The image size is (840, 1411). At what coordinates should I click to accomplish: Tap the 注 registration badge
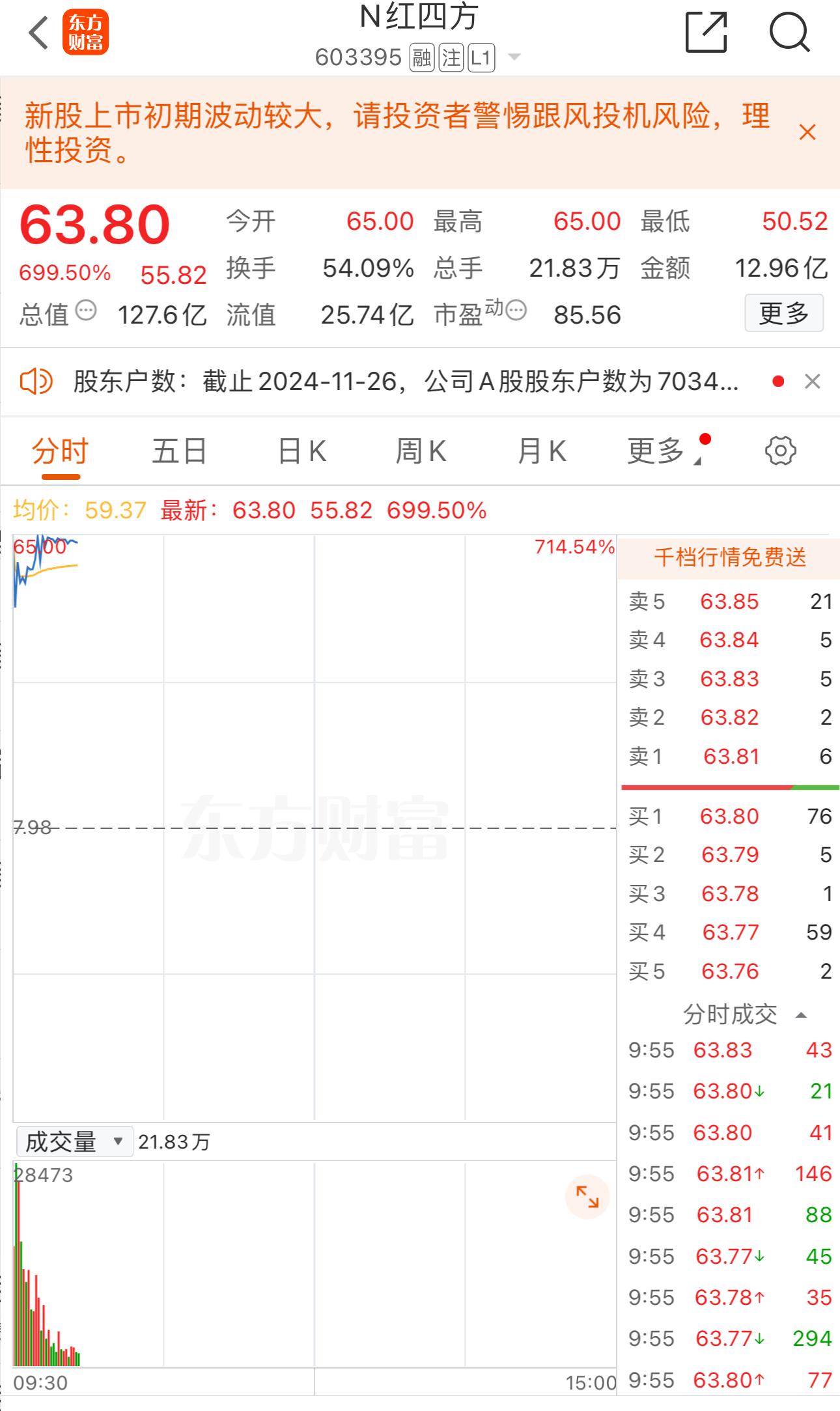point(451,58)
